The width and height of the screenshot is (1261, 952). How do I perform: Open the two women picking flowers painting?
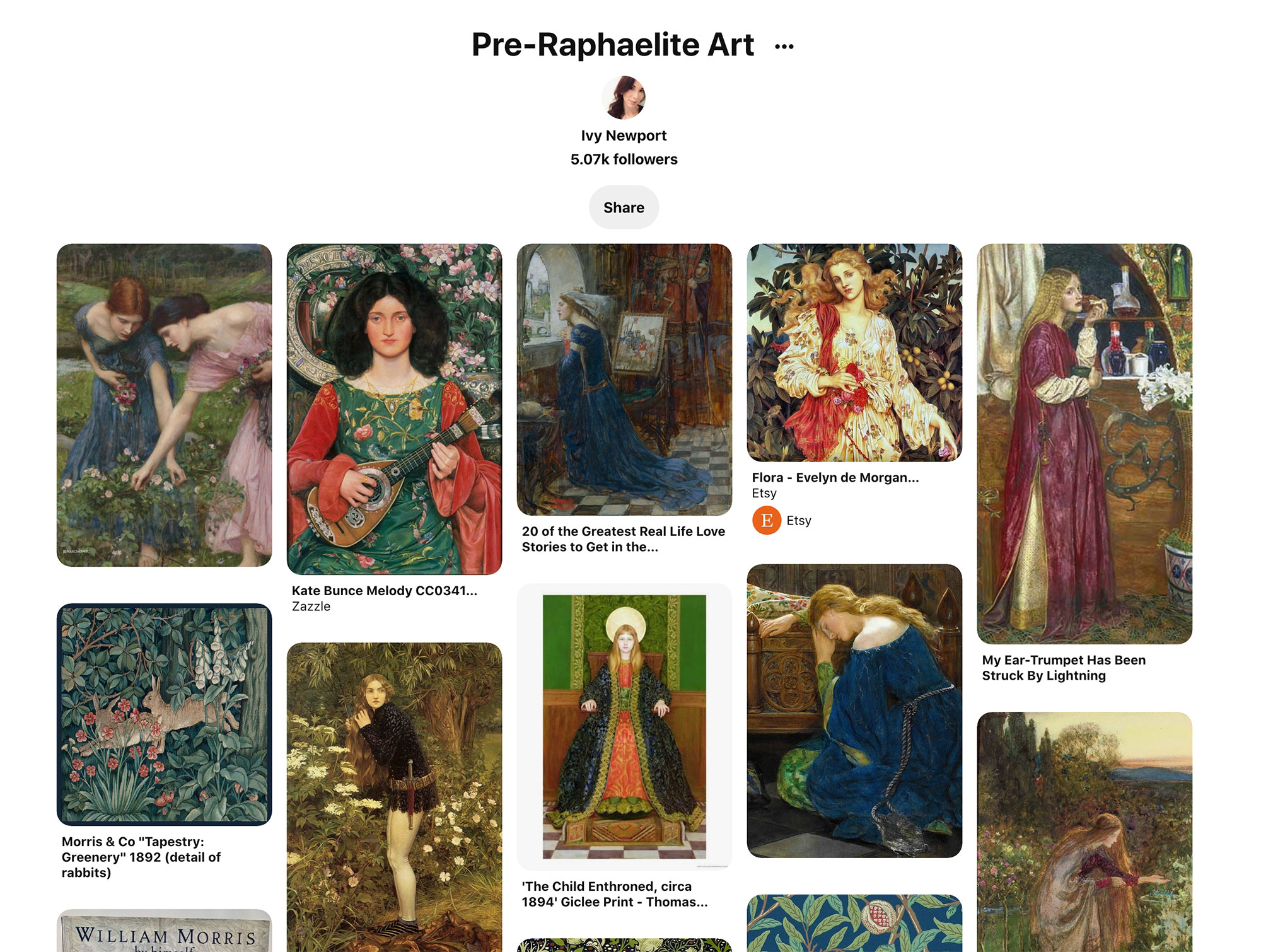(x=164, y=405)
